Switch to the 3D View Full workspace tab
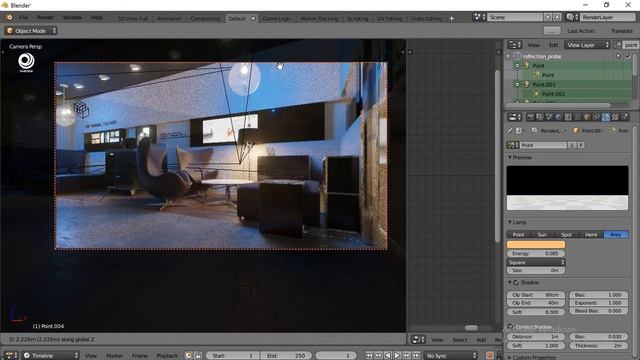The image size is (640, 360). pyautogui.click(x=133, y=19)
